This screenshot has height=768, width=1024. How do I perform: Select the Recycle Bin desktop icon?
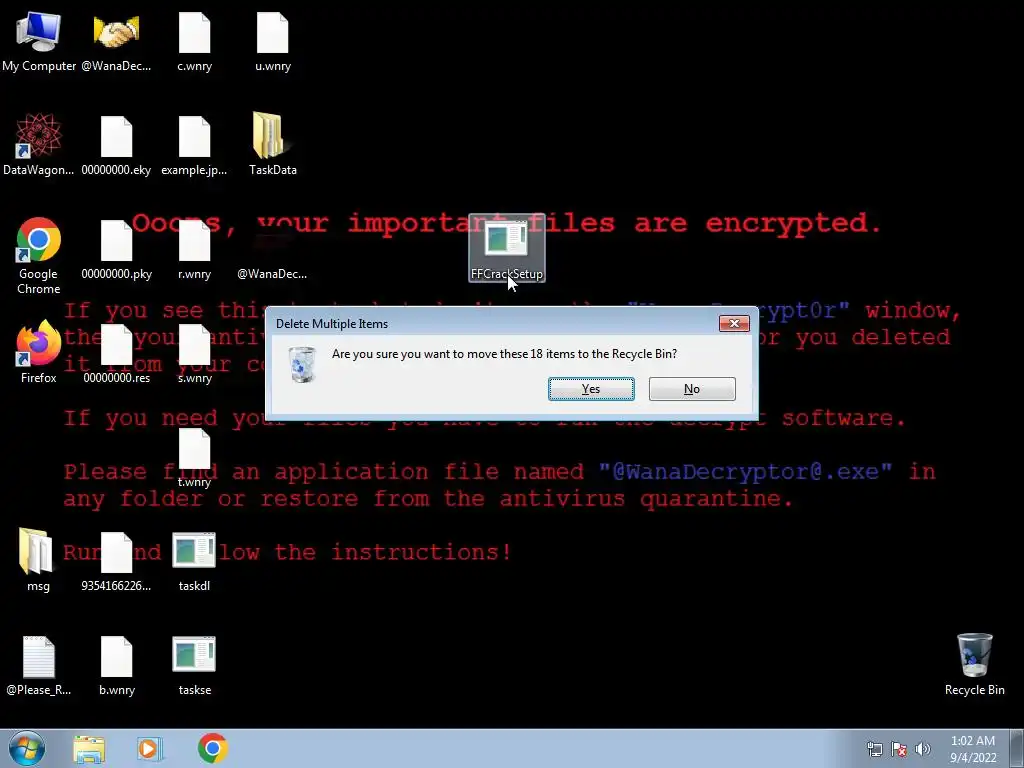pos(974,665)
